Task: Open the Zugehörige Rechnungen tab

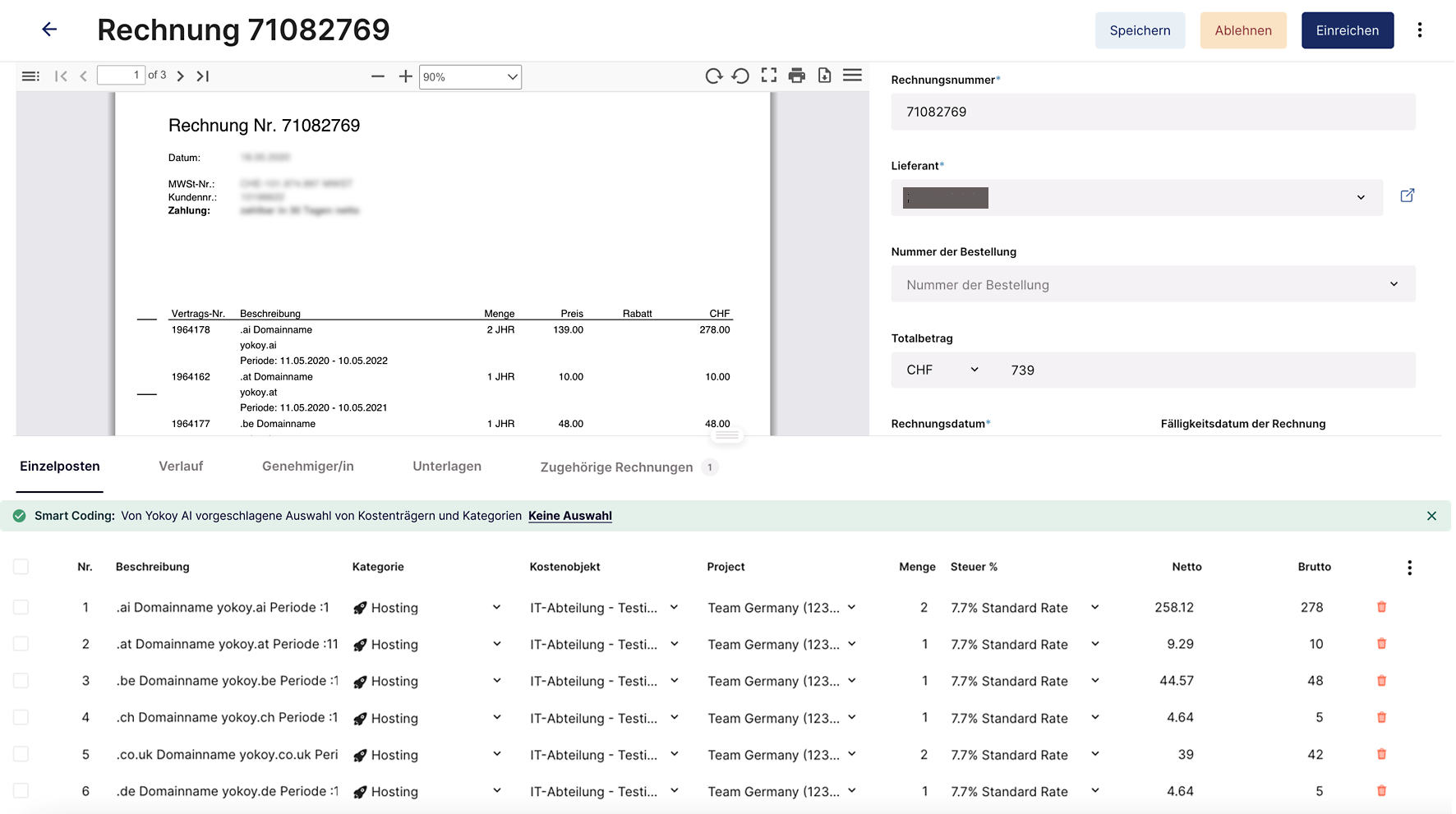Action: [x=616, y=467]
